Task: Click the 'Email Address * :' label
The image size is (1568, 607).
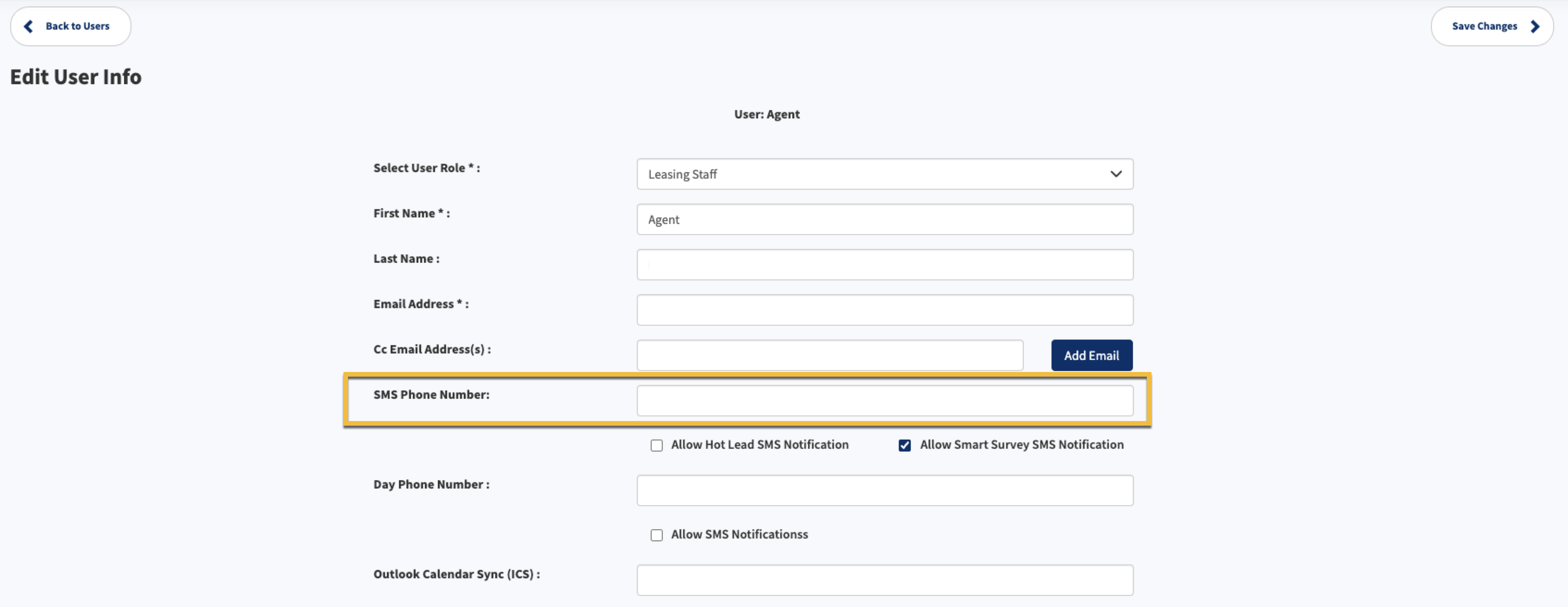Action: tap(421, 304)
